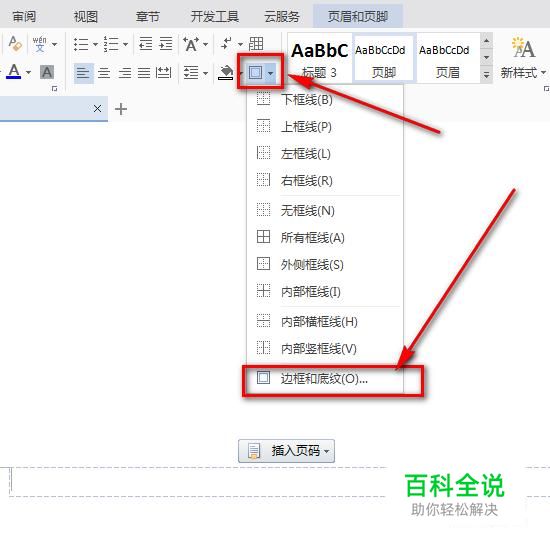Open the 云服务 tab
The width and height of the screenshot is (550, 550).
point(282,16)
